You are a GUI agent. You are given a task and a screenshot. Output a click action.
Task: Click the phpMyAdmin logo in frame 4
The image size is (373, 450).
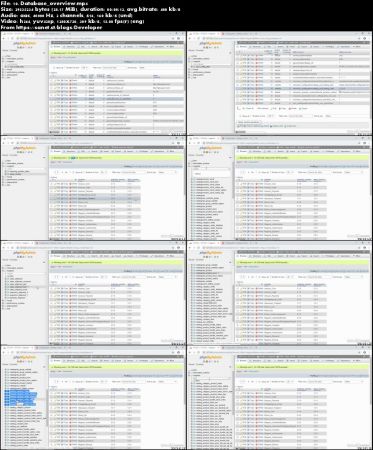tap(211, 148)
